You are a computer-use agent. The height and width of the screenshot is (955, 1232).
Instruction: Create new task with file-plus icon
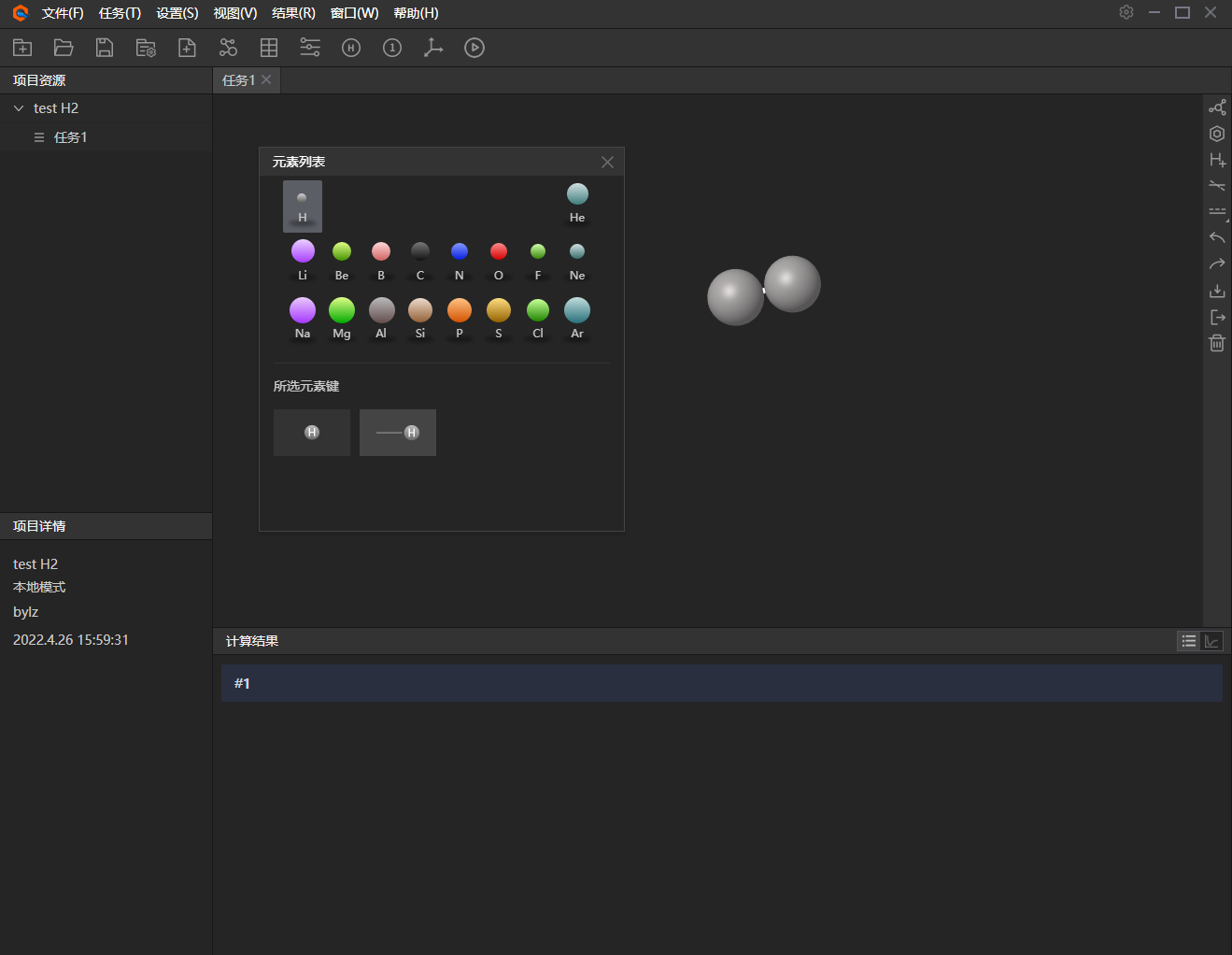[187, 48]
